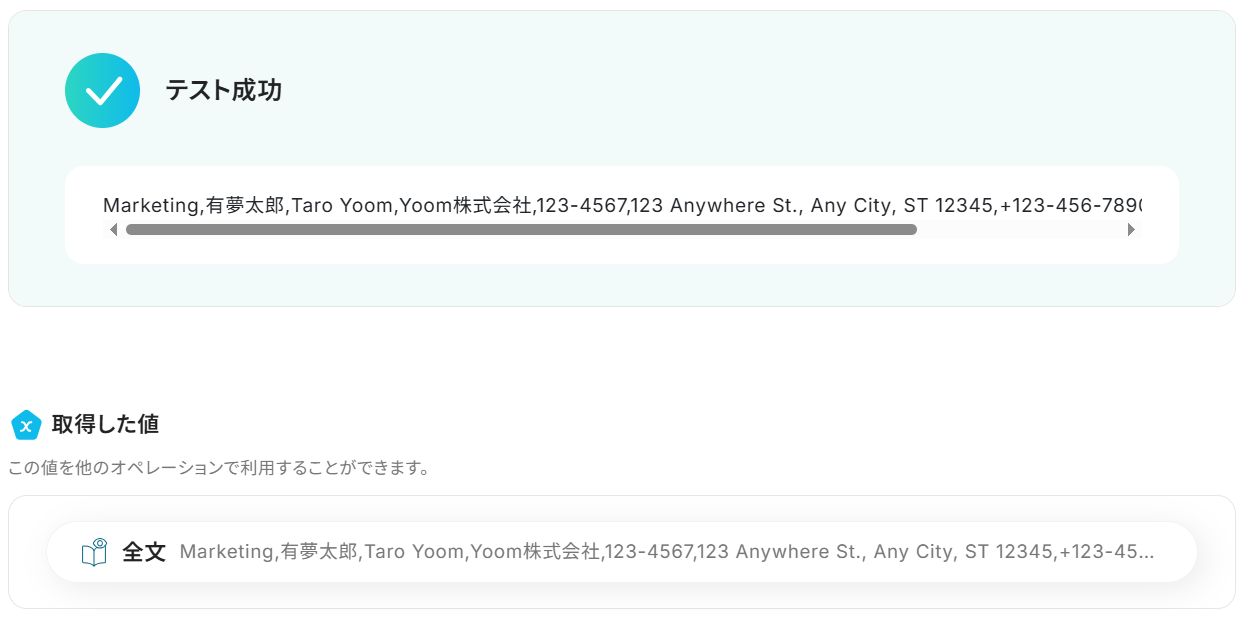Click the 取得した値 section heading
Viewport: 1242px width, 617px height.
tap(105, 424)
